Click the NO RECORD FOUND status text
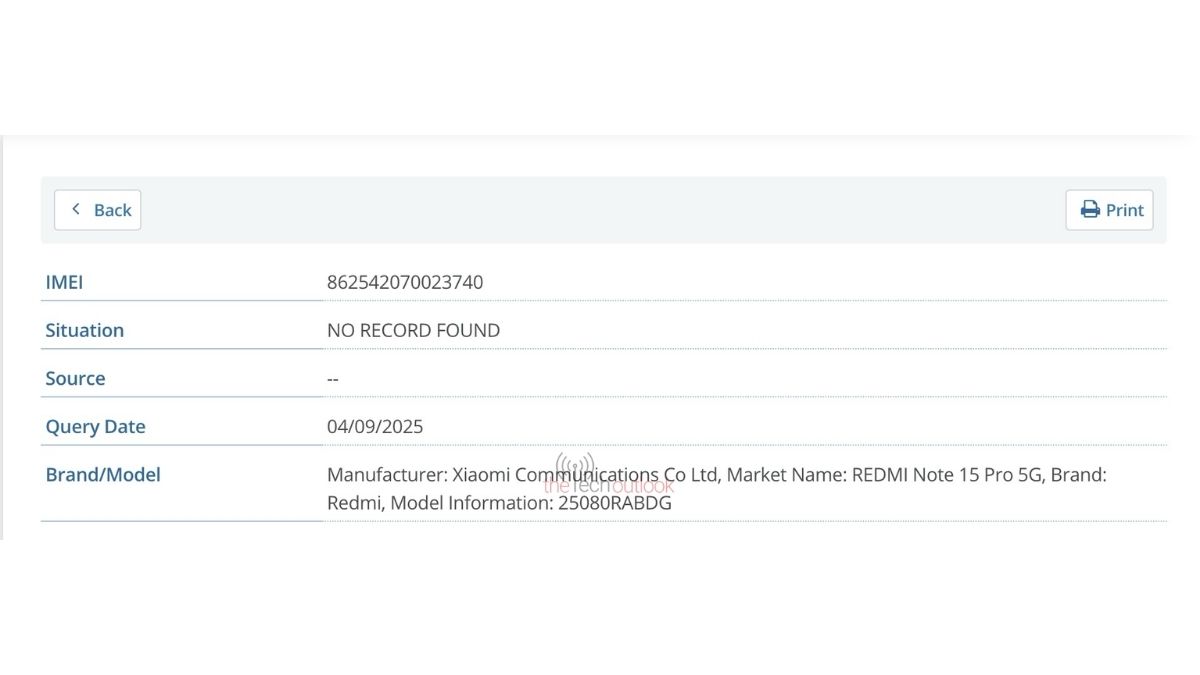The height and width of the screenshot is (675, 1200). 413,330
